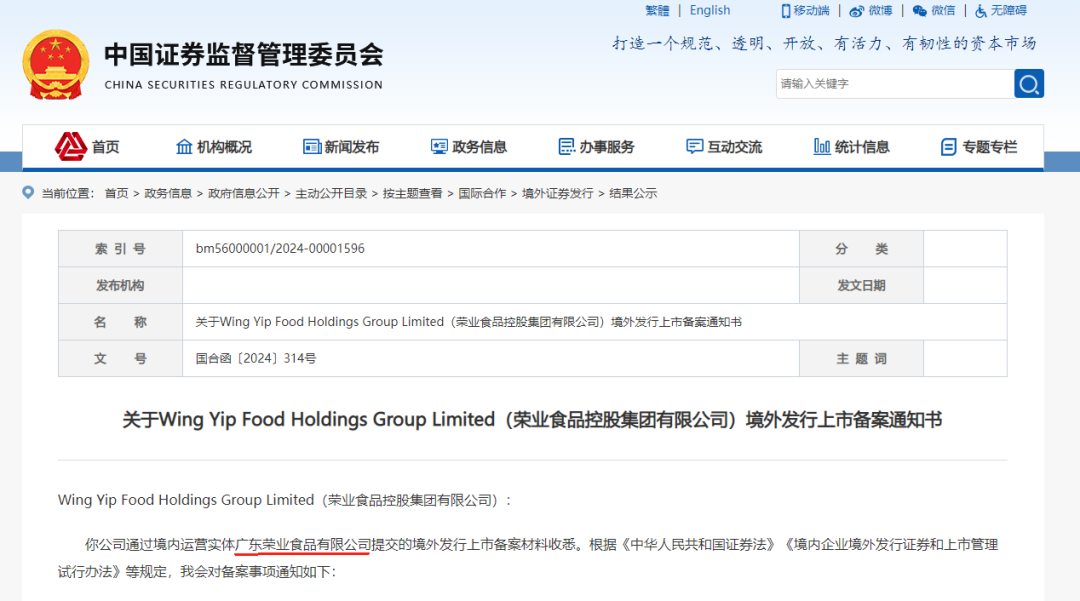Click the large article headline
Image resolution: width=1080 pixels, height=601 pixels.
click(x=532, y=419)
